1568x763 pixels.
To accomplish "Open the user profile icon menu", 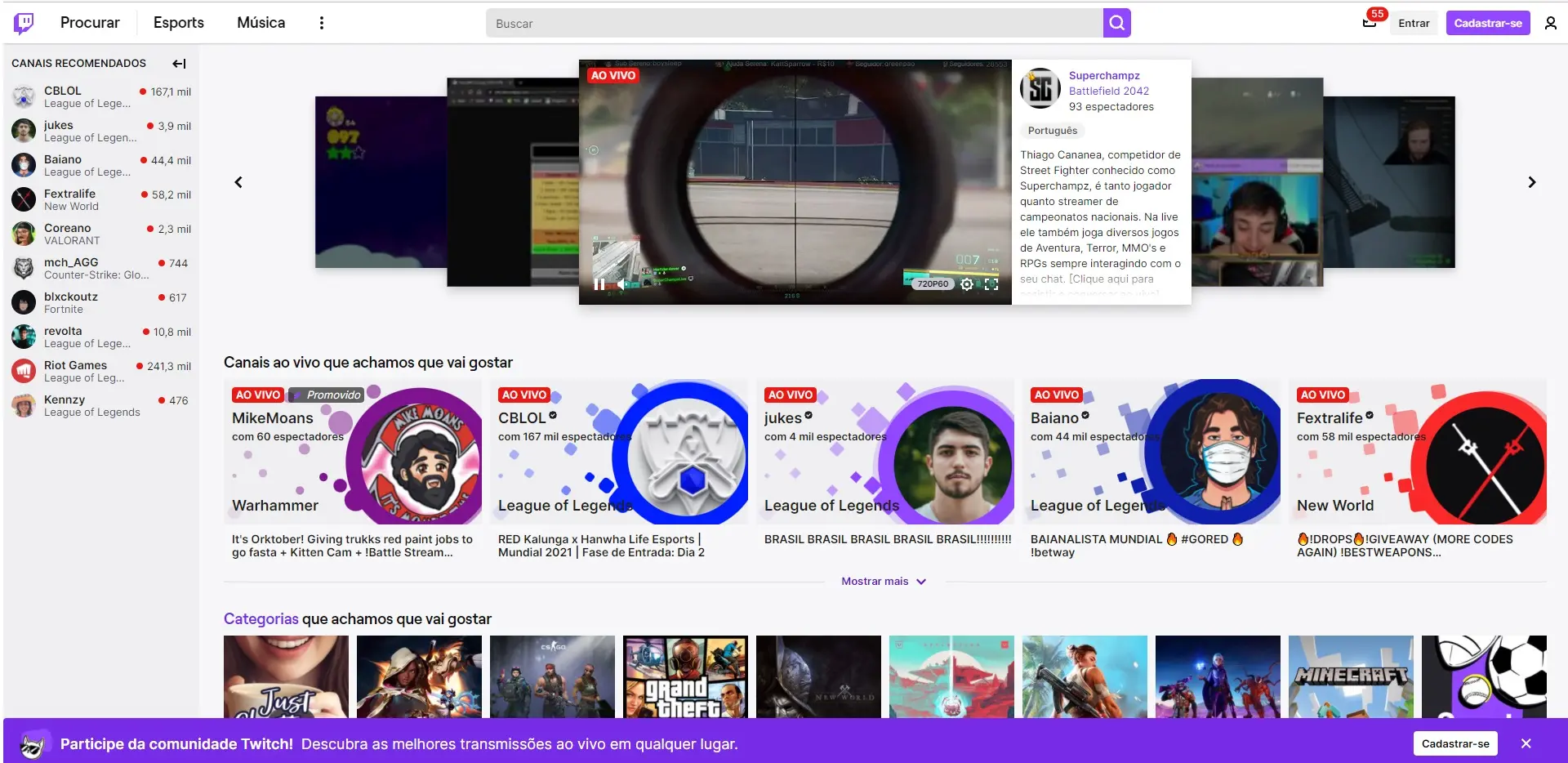I will [1550, 23].
